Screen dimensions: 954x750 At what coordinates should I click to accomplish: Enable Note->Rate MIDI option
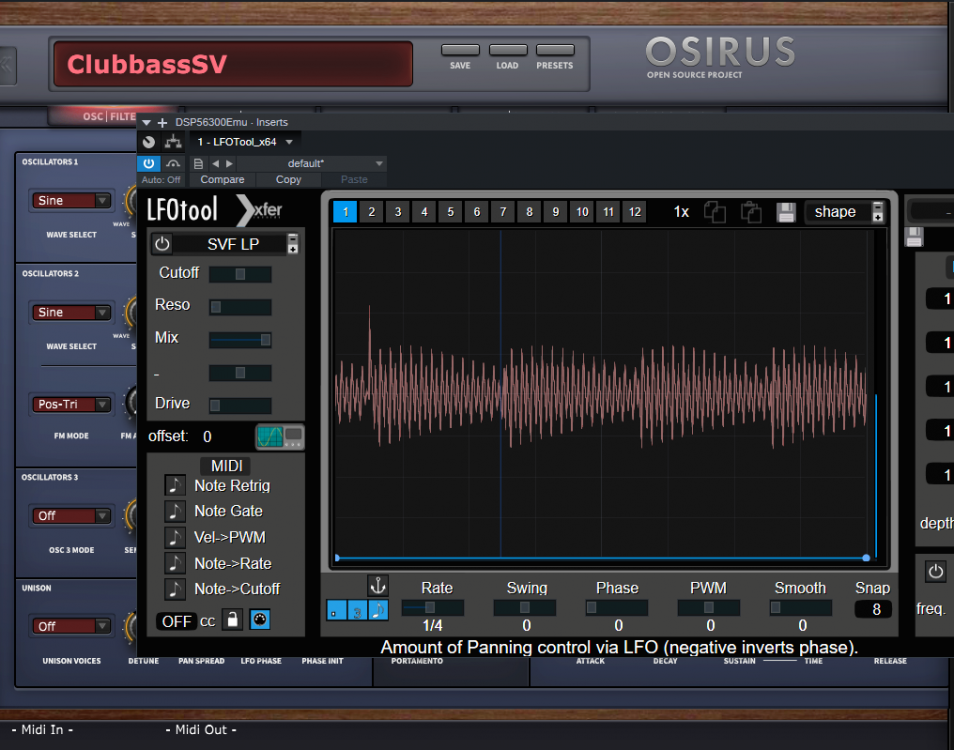click(175, 563)
